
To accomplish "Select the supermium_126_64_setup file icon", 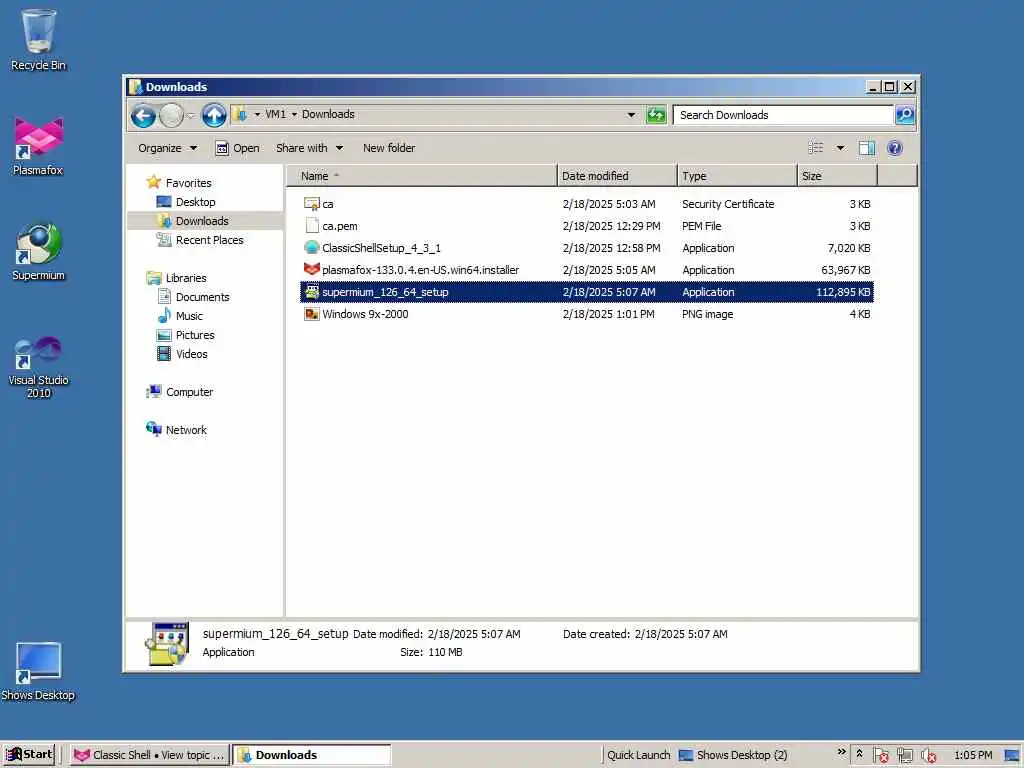I will pyautogui.click(x=312, y=292).
